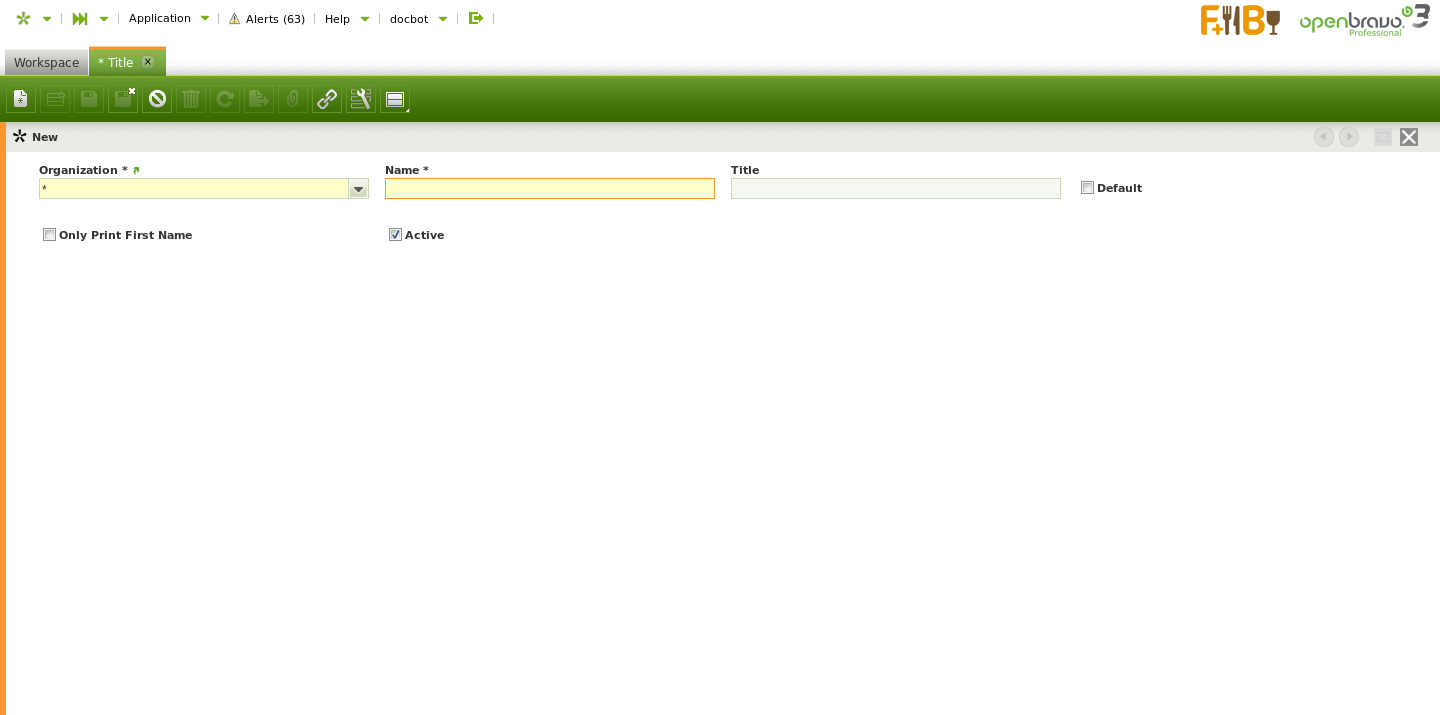Expand the docbot user menu

418,19
